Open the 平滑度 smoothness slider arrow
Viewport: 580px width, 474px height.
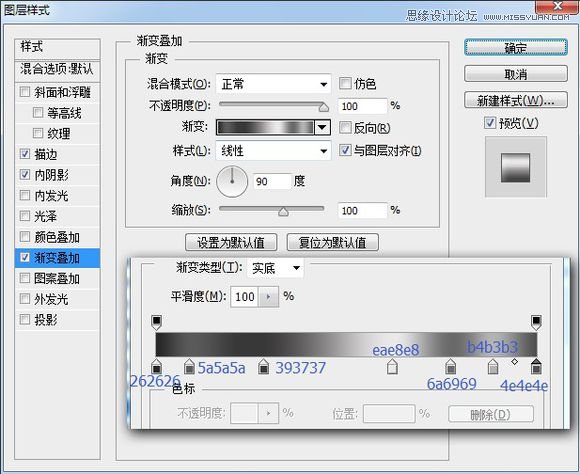[269, 297]
